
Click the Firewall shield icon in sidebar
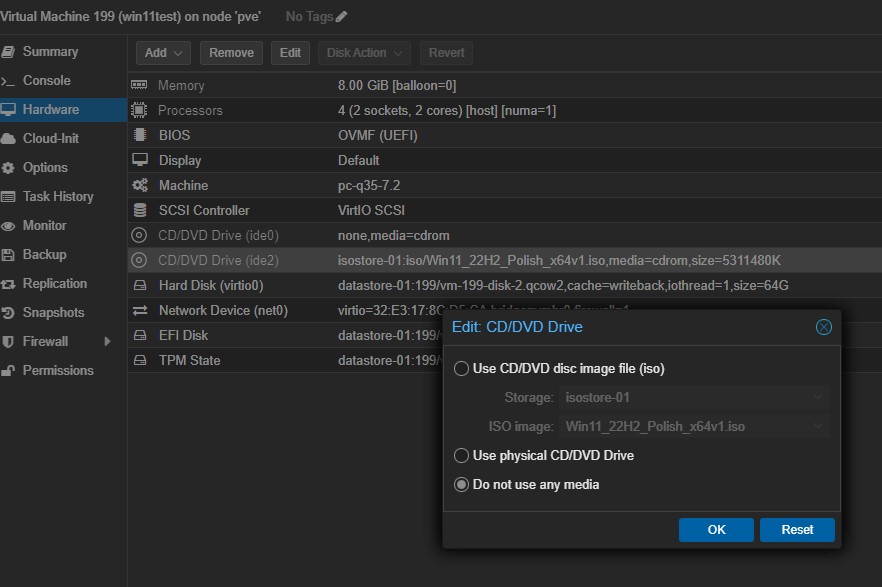(9, 342)
